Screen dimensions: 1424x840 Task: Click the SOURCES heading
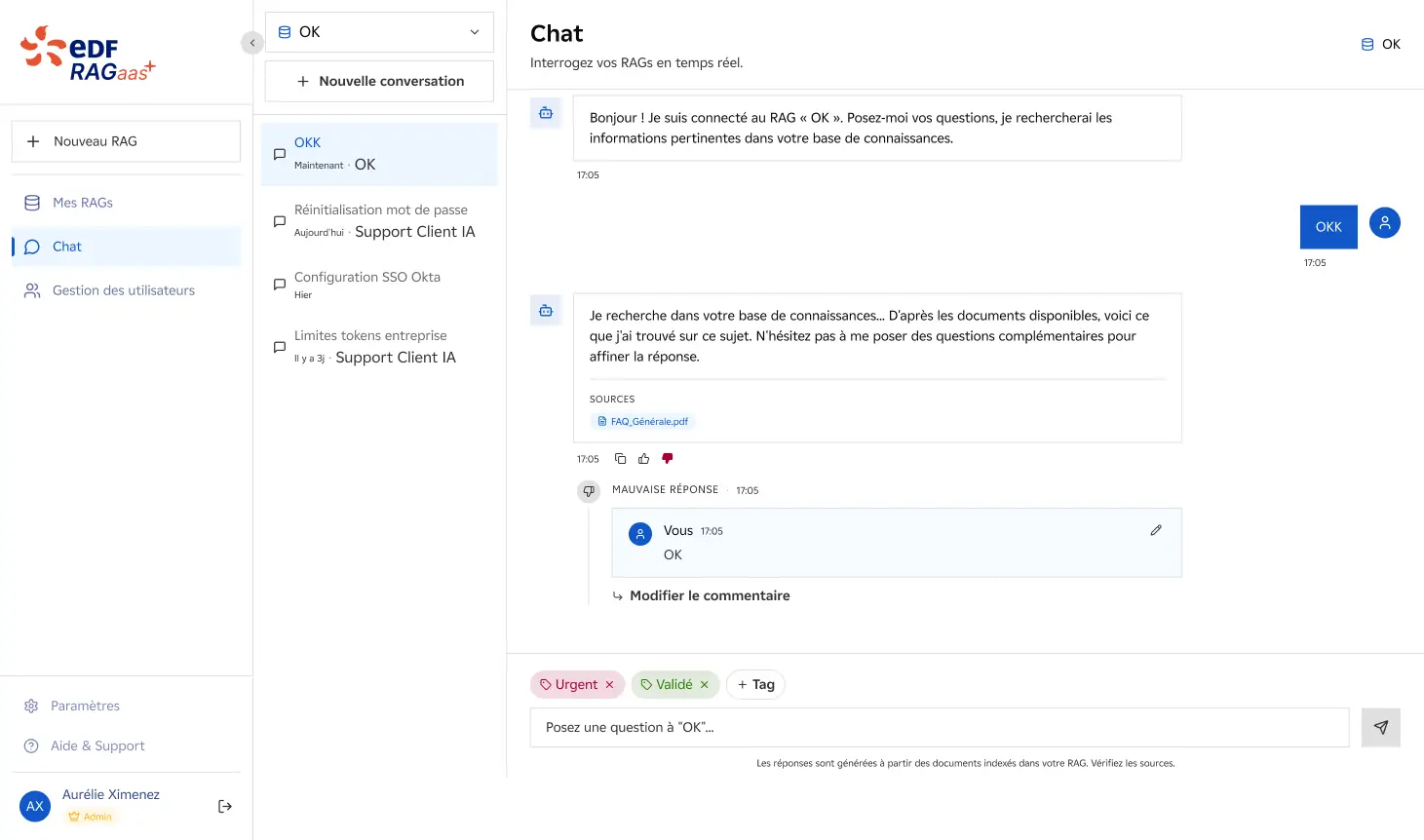[612, 400]
